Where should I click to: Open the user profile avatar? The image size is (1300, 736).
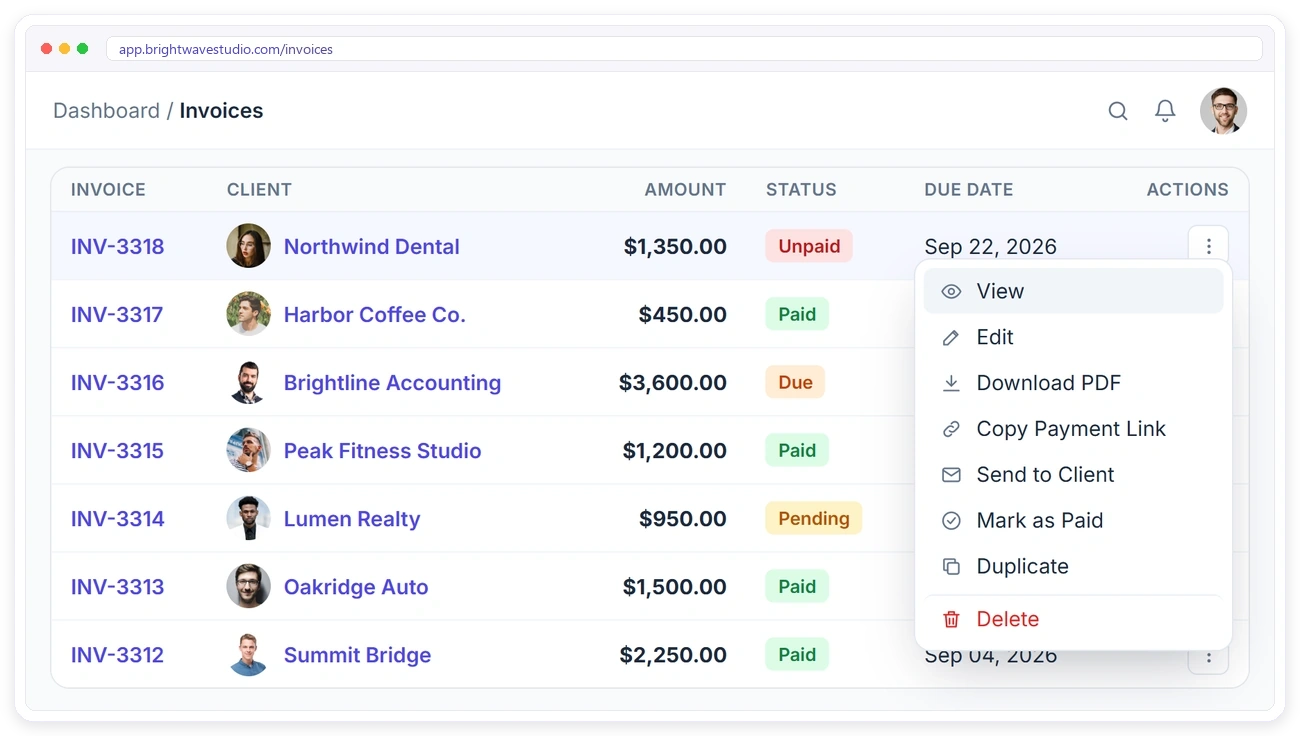tap(1223, 111)
